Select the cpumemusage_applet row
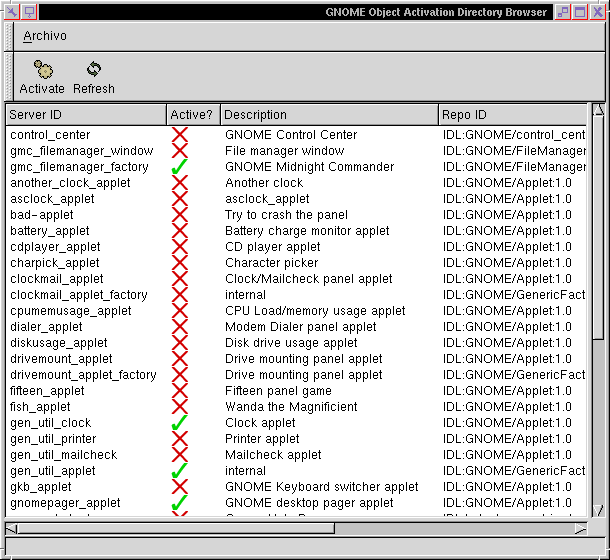The image size is (610, 560). (x=296, y=311)
